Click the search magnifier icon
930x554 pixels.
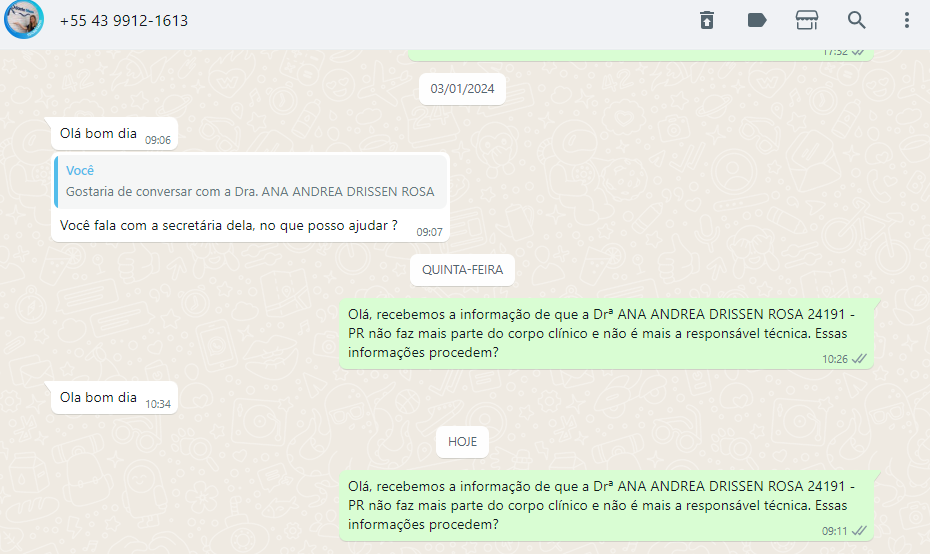point(856,20)
